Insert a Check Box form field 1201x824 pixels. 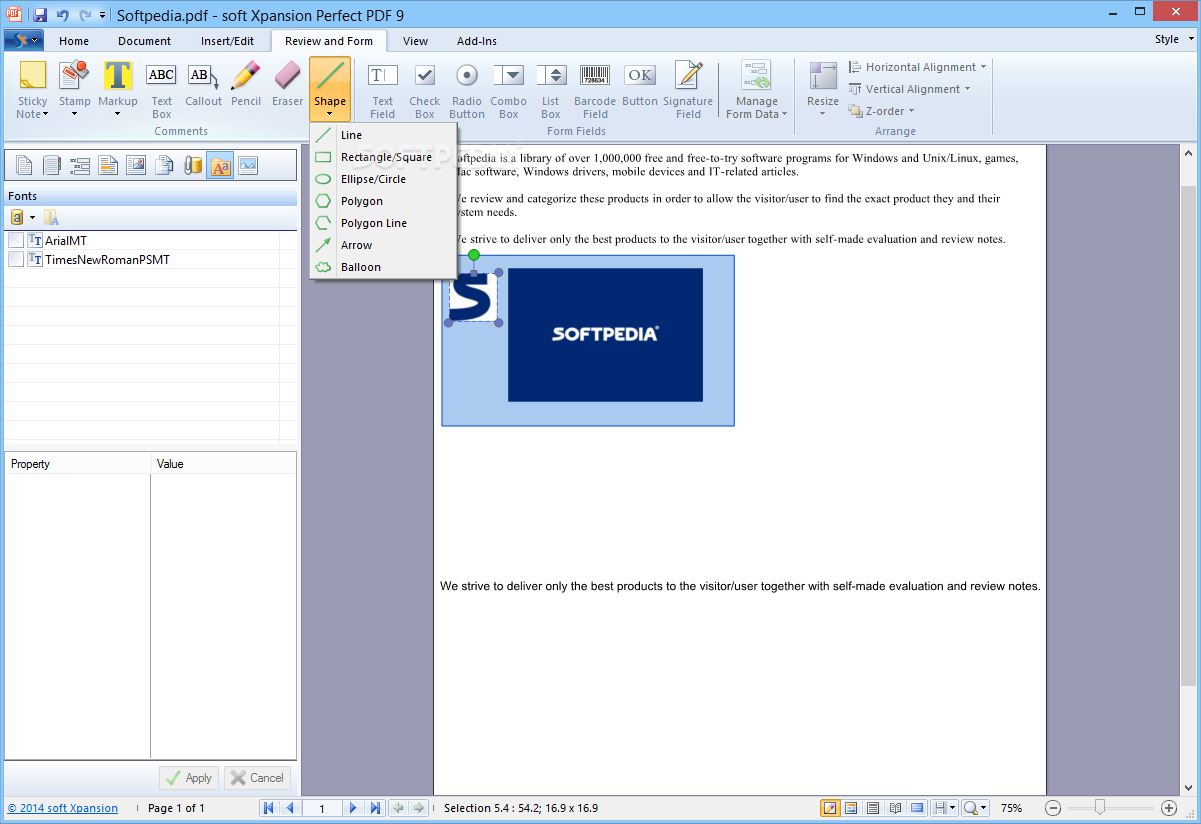click(x=424, y=89)
